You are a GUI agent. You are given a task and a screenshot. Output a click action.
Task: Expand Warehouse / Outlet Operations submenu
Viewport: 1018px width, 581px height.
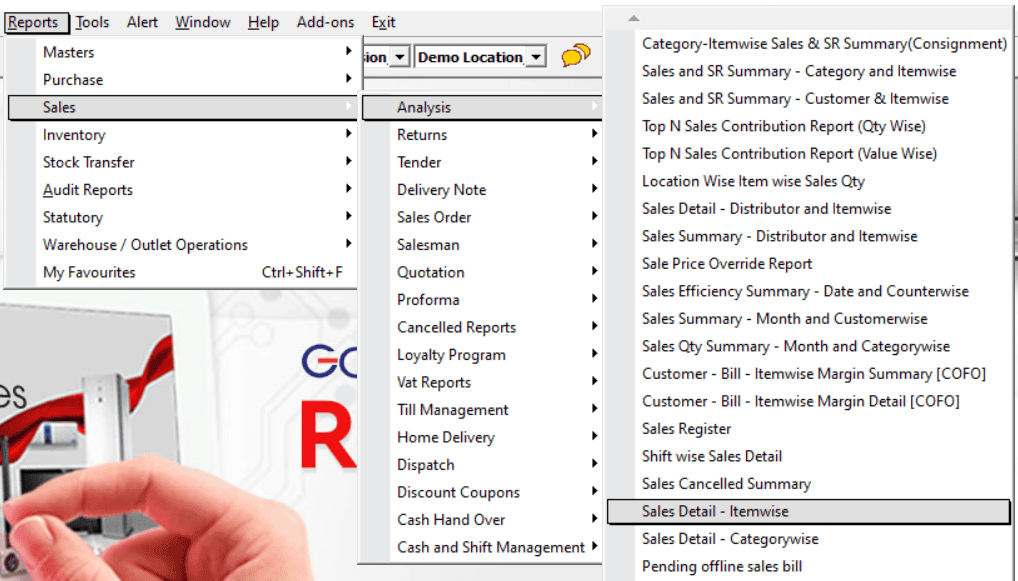182,245
